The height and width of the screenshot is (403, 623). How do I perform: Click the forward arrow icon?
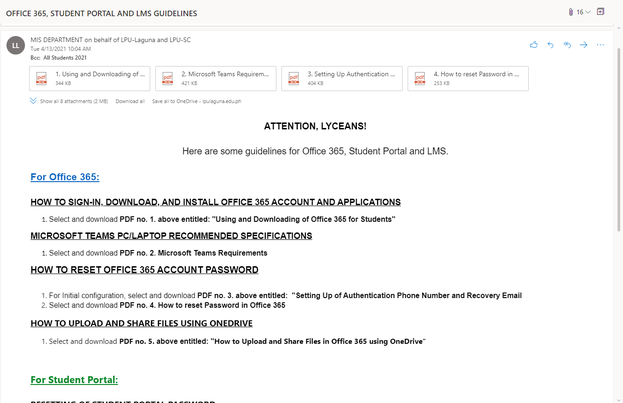tap(584, 45)
